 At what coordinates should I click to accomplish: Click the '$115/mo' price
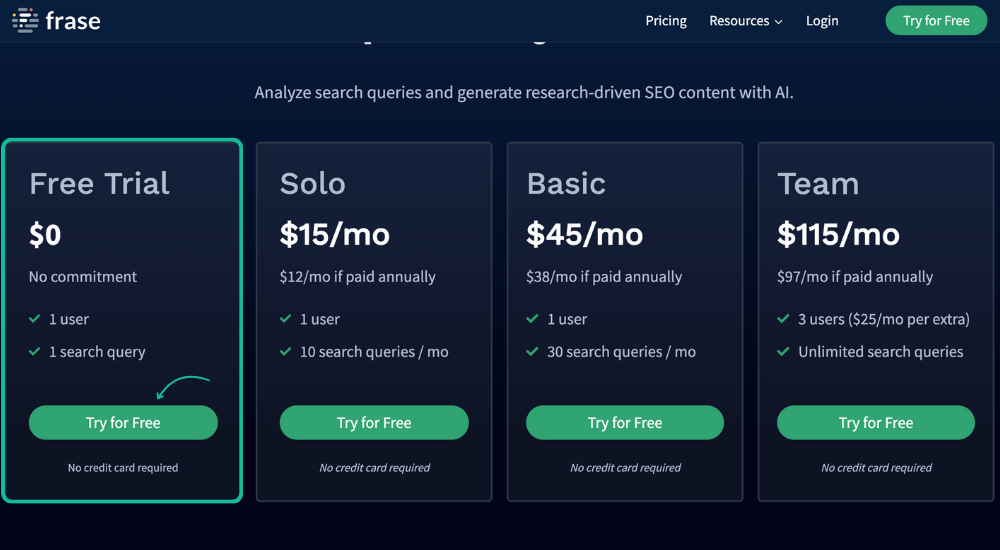click(839, 234)
